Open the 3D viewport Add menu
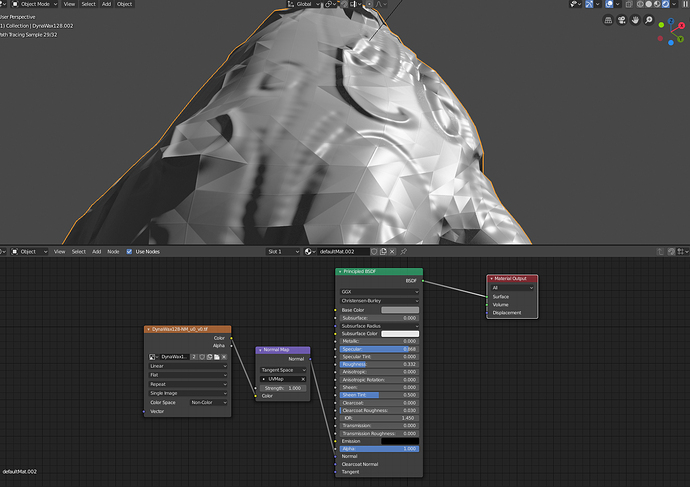The height and width of the screenshot is (487, 690). click(x=106, y=4)
